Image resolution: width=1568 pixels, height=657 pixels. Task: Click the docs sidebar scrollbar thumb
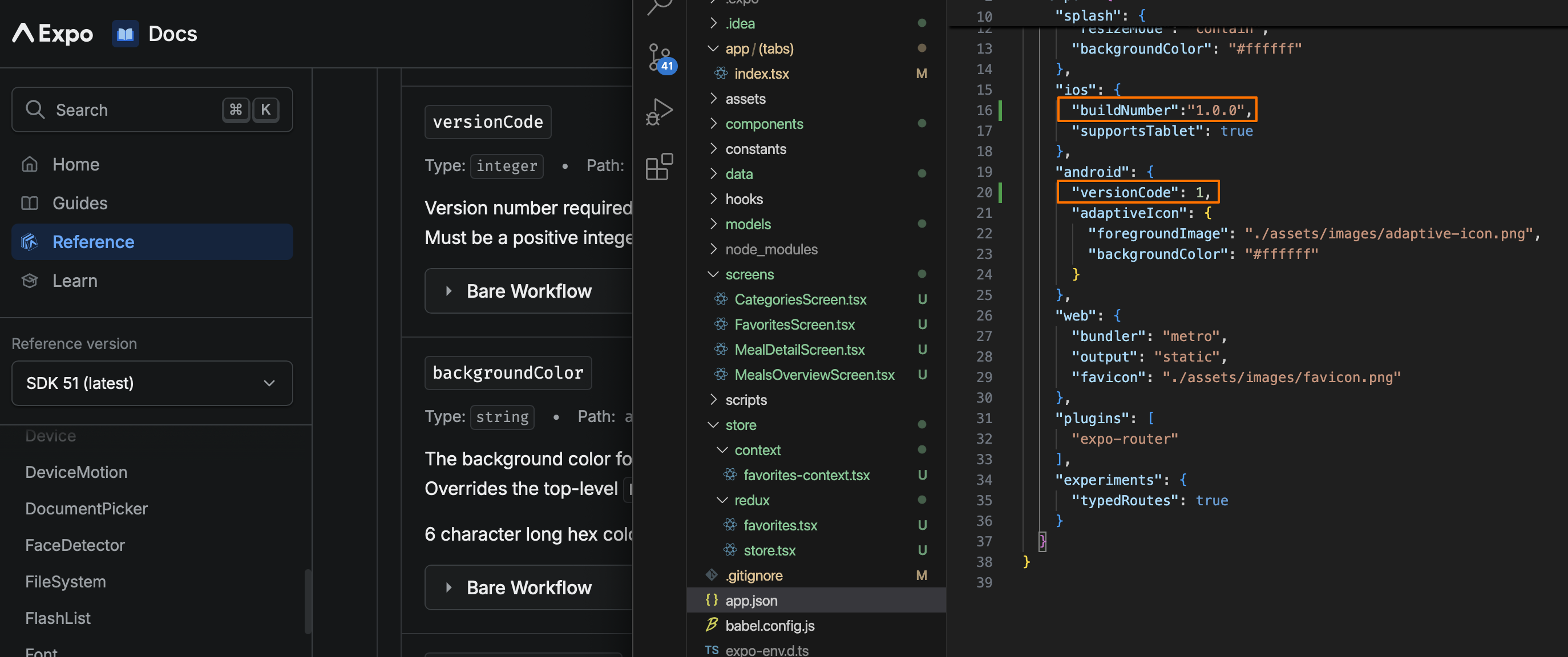(x=308, y=601)
